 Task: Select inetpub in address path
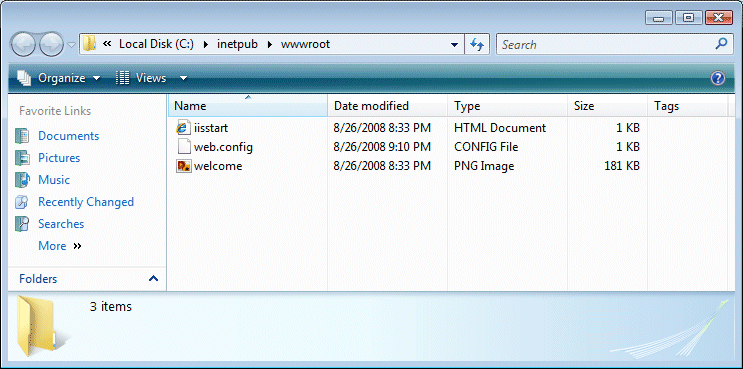coord(237,45)
